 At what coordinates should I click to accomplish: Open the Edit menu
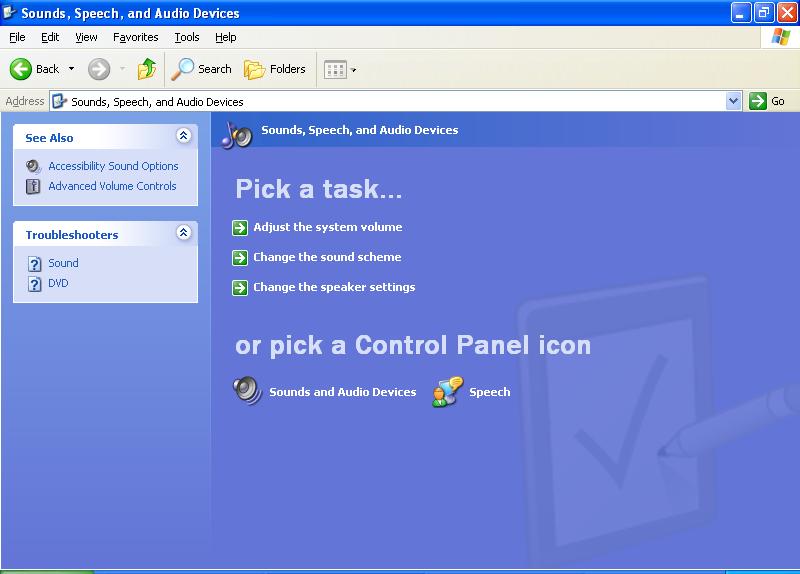[x=50, y=37]
